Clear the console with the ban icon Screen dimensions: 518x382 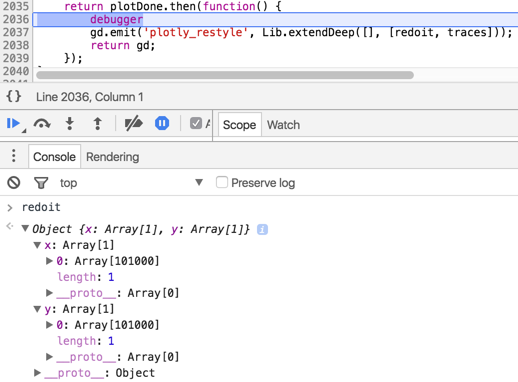click(14, 183)
